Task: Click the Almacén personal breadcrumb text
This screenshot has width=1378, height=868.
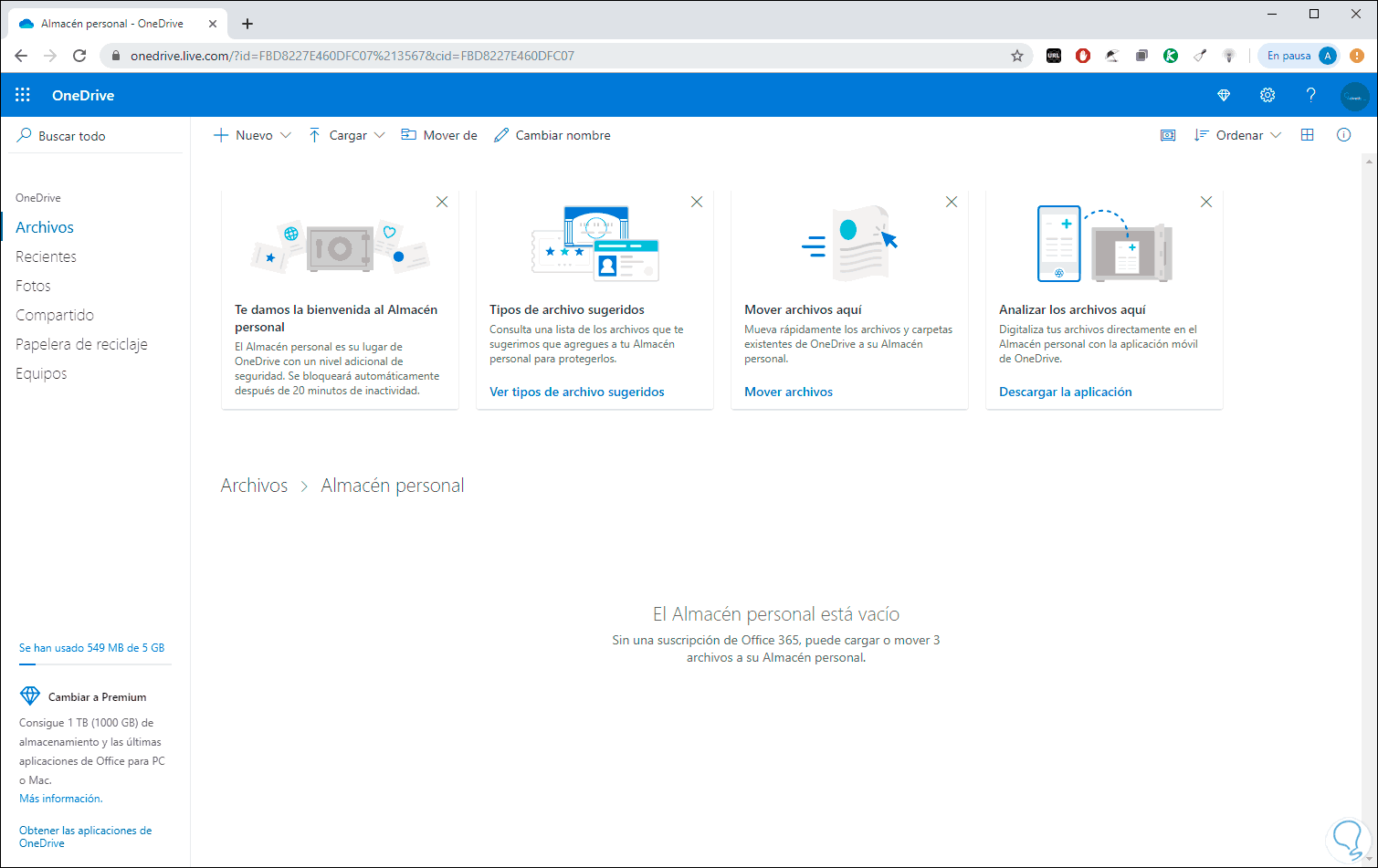Action: tap(393, 486)
